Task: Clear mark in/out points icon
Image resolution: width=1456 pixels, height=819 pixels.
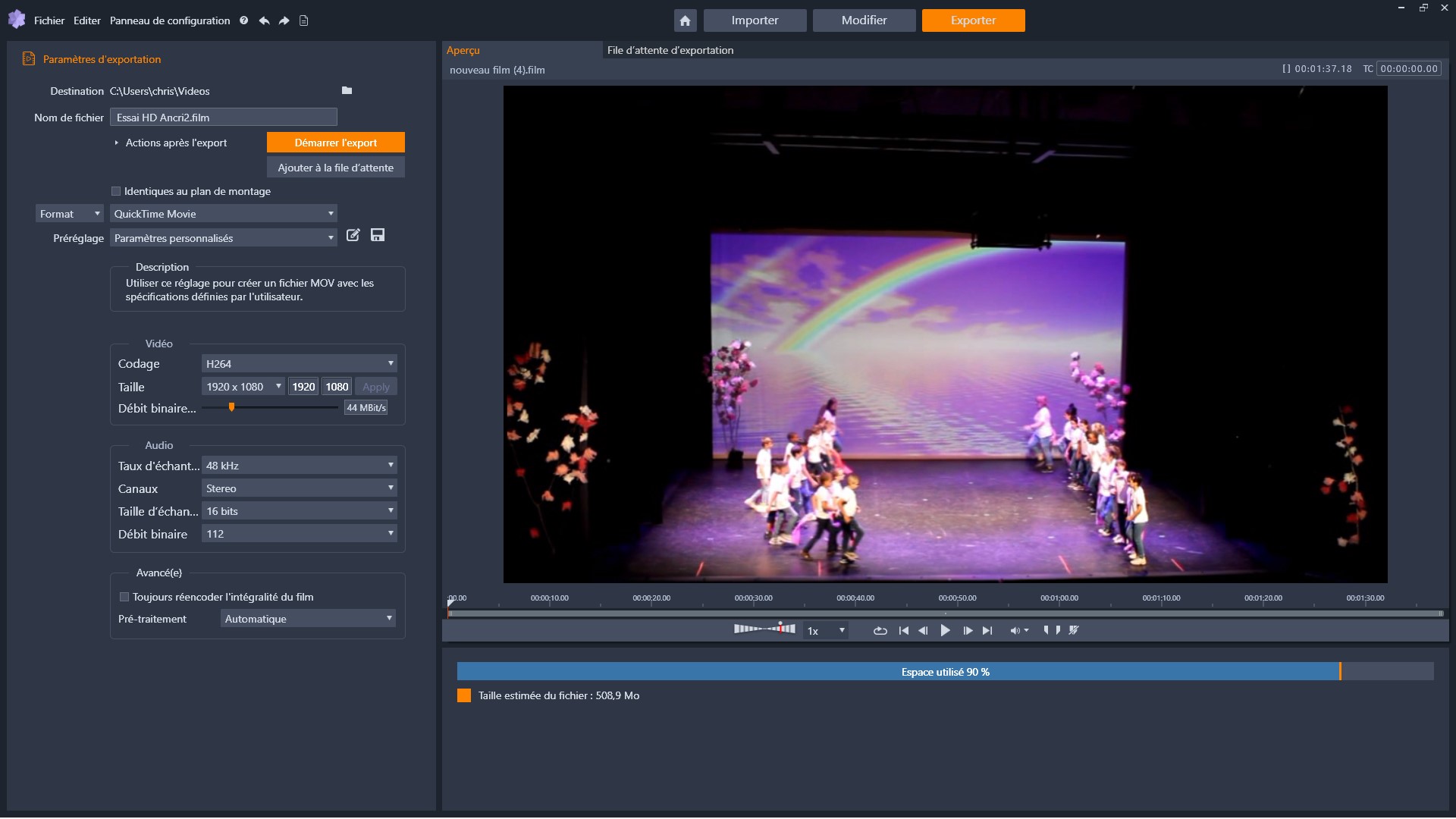Action: (x=1074, y=630)
